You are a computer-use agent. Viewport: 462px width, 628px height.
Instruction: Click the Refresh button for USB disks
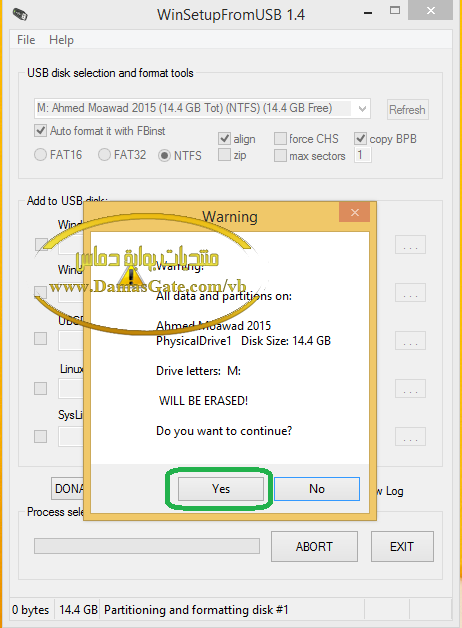(x=408, y=109)
